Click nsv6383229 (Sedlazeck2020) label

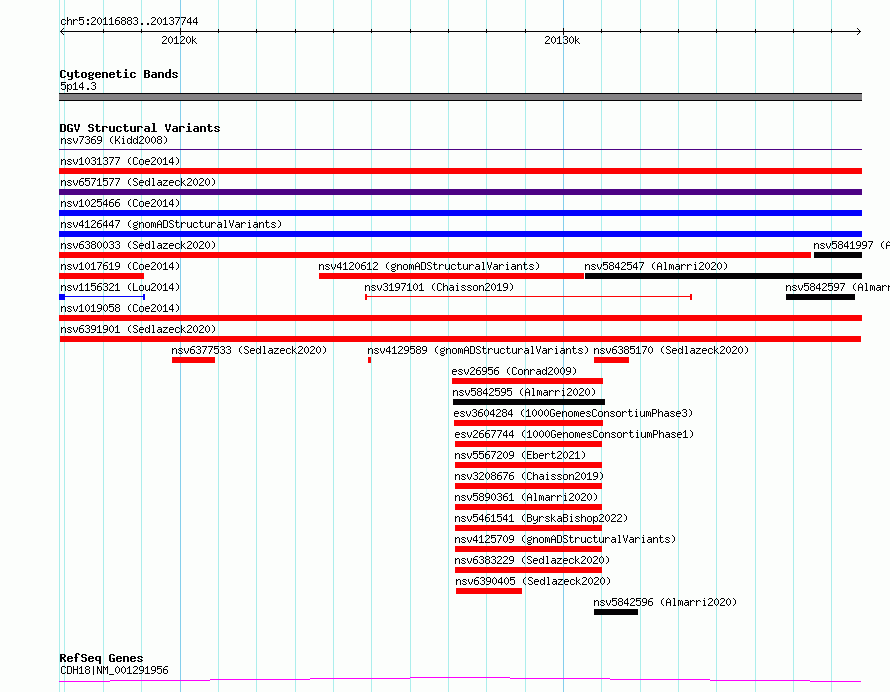532,560
